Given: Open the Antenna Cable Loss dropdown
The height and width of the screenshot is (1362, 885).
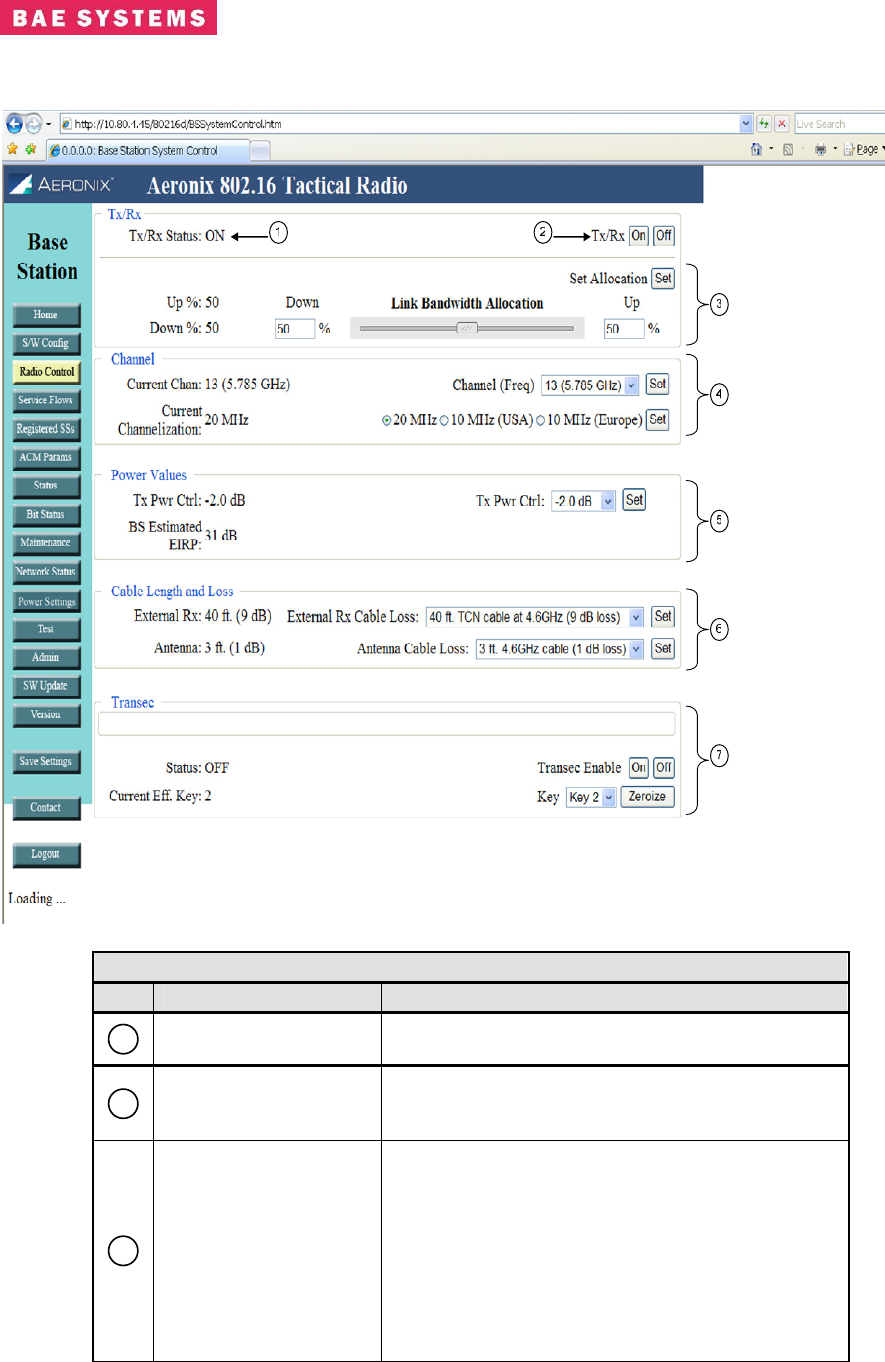Looking at the screenshot, I should pyautogui.click(x=560, y=649).
